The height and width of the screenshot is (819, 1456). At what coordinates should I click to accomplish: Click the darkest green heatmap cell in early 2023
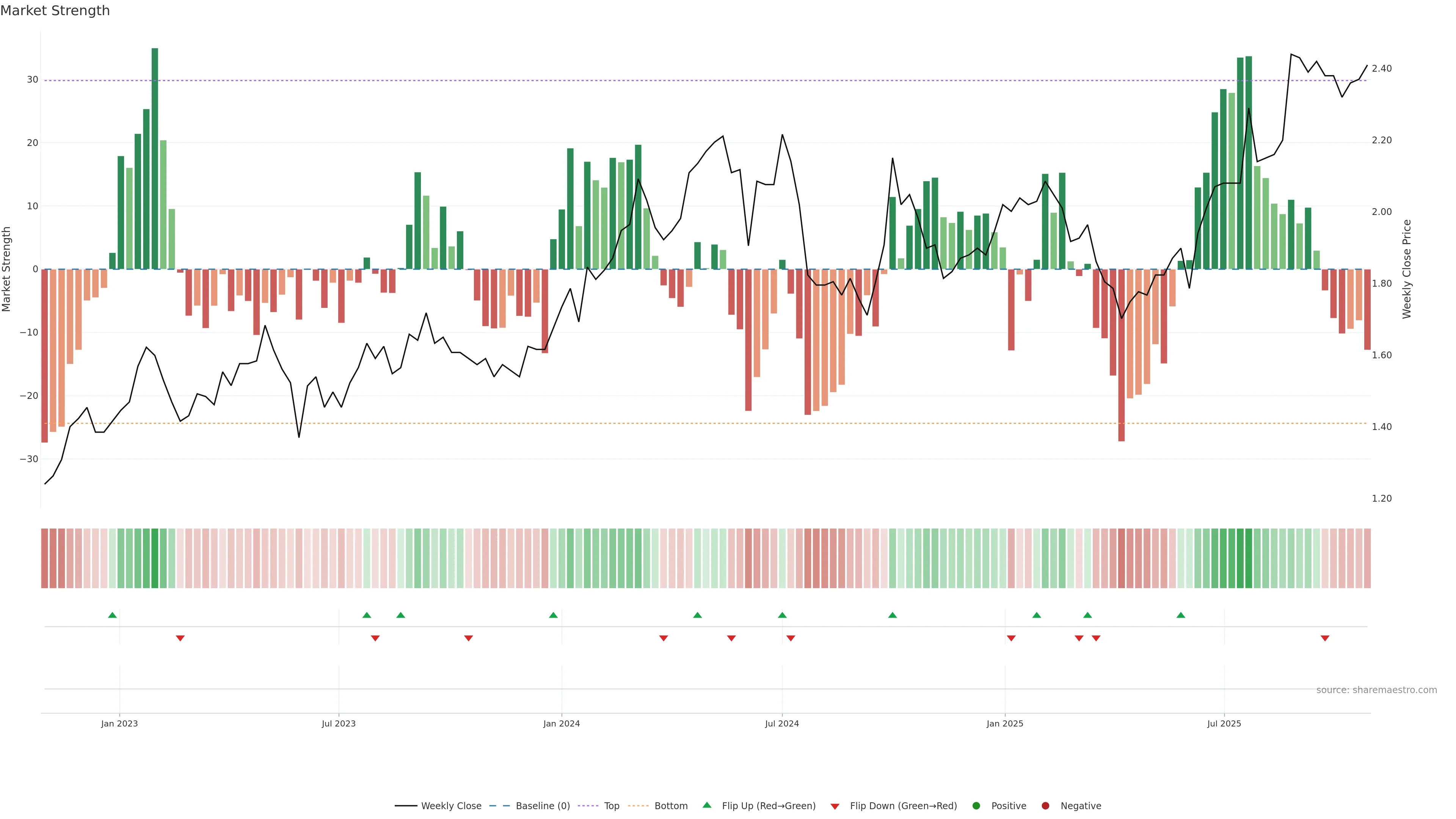point(155,558)
